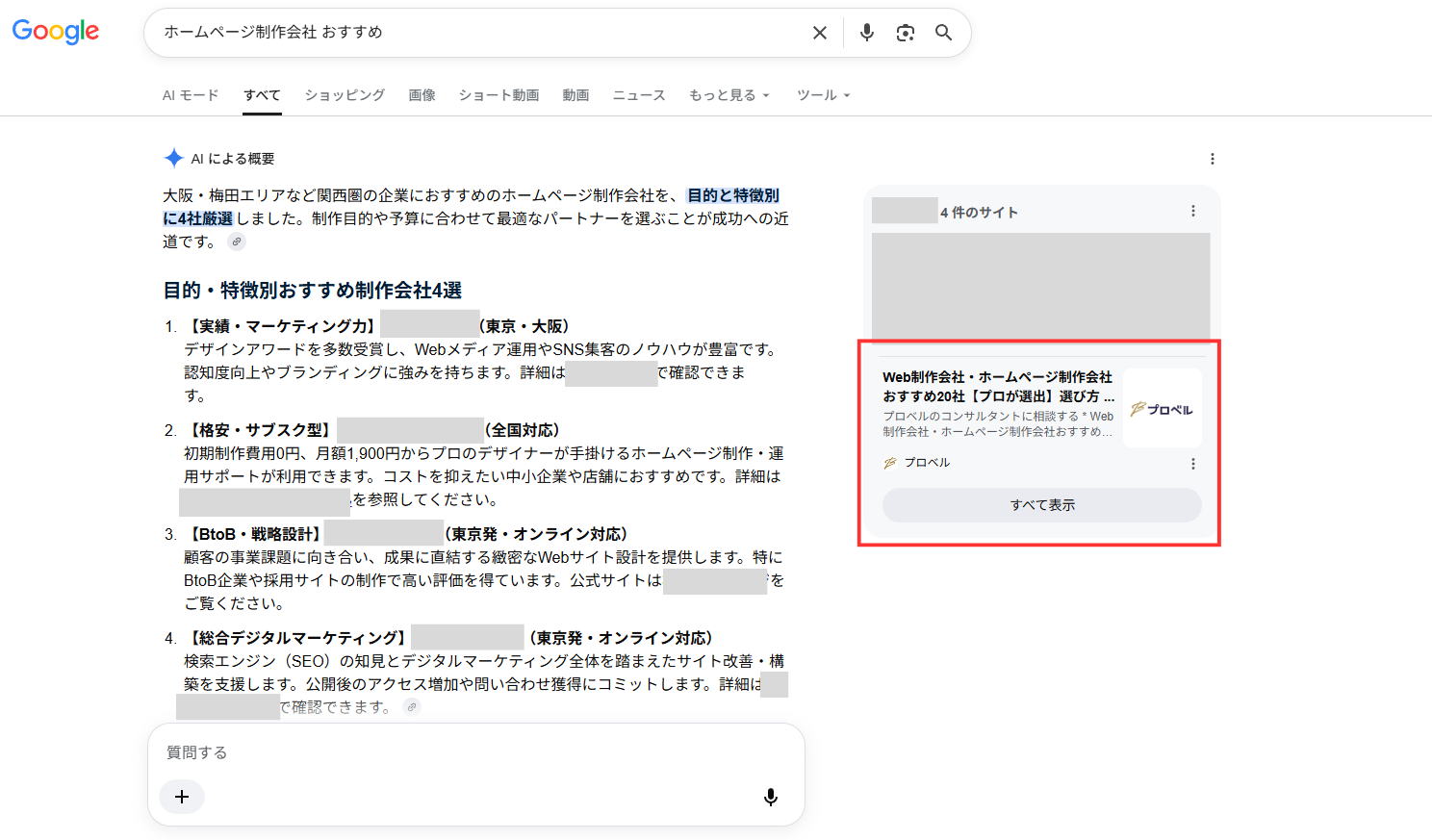Click the plus button in question box
This screenshot has width=1432, height=840.
182,797
